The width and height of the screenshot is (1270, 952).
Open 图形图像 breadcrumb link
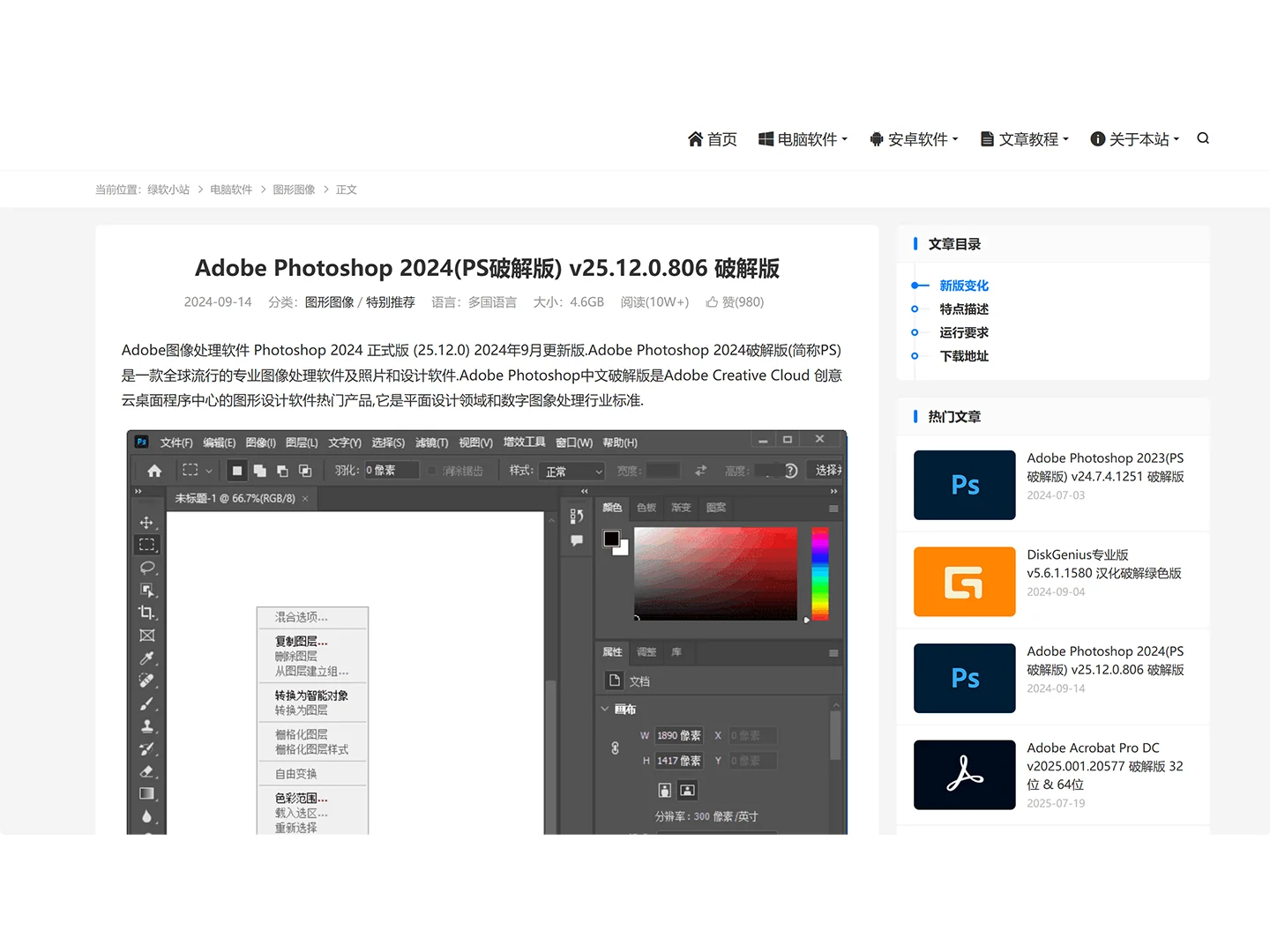(294, 190)
